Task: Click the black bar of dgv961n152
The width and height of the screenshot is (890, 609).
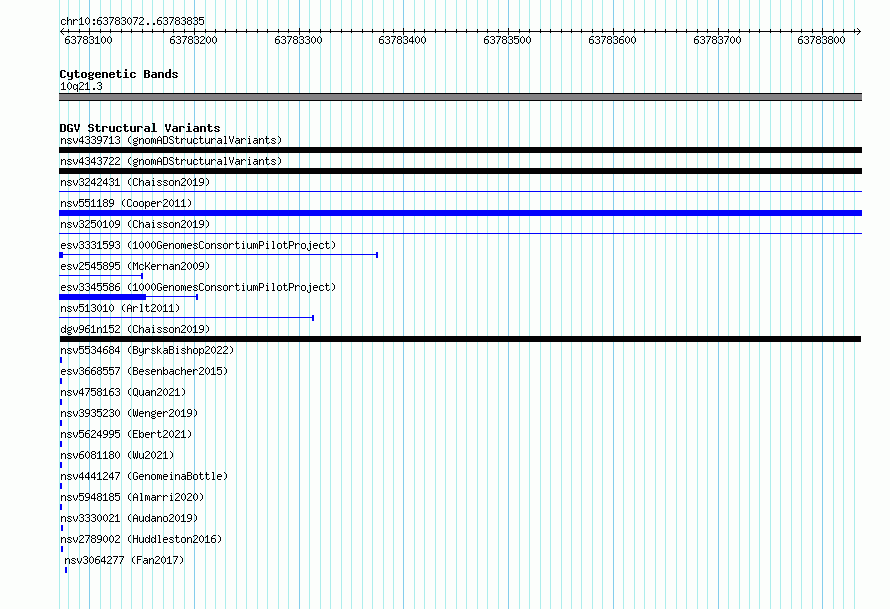Action: coord(460,339)
